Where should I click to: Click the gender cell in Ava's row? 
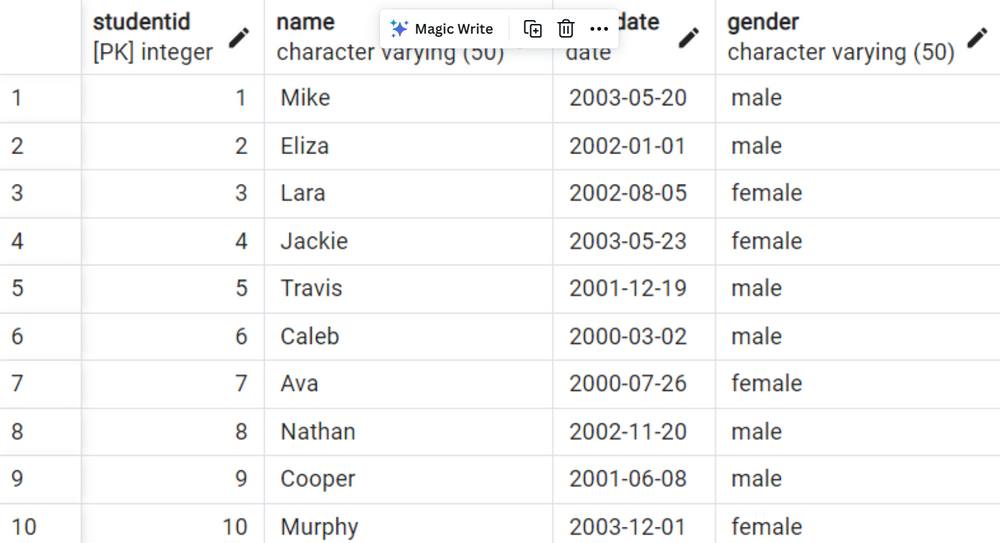(858, 384)
